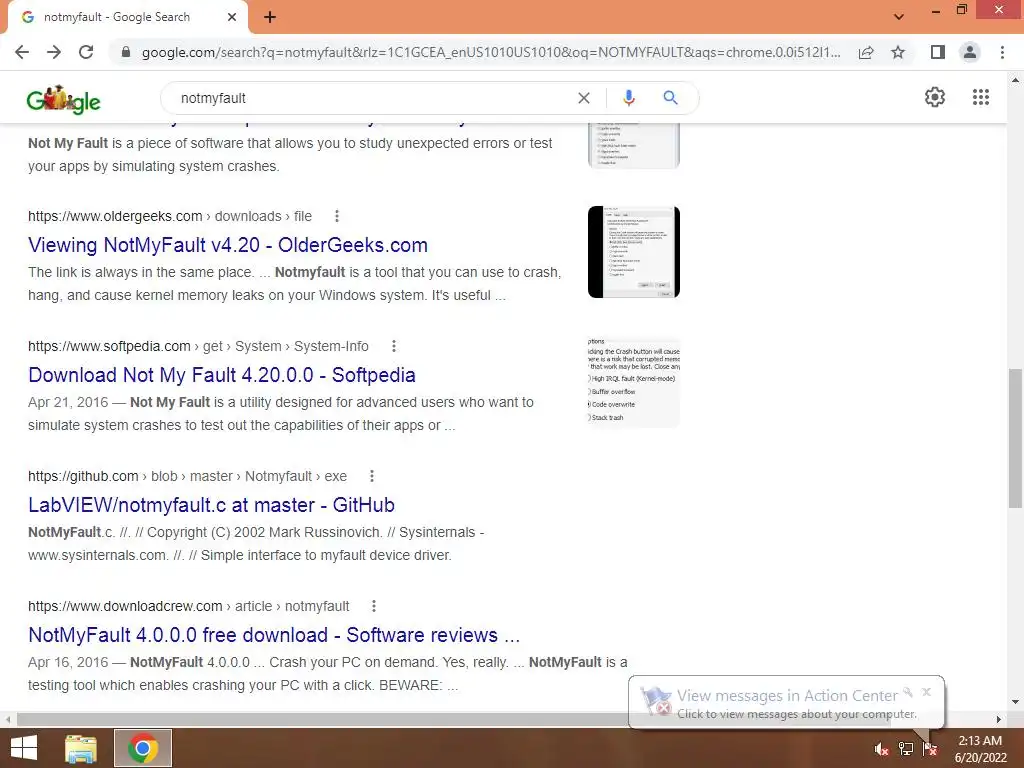Go back to the previous page

(22, 52)
